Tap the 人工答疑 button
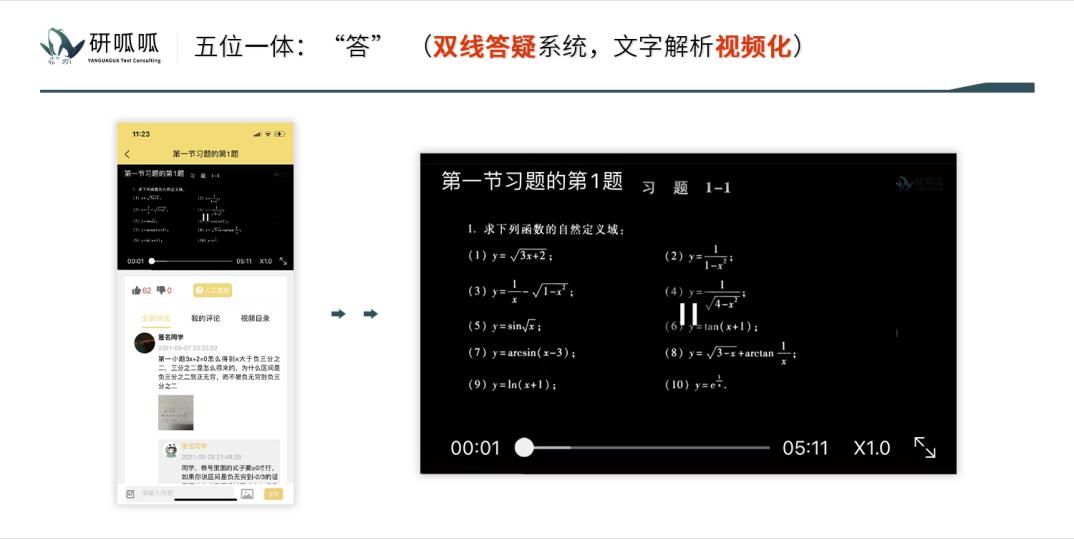Viewport: 1074px width, 539px height. [212, 290]
